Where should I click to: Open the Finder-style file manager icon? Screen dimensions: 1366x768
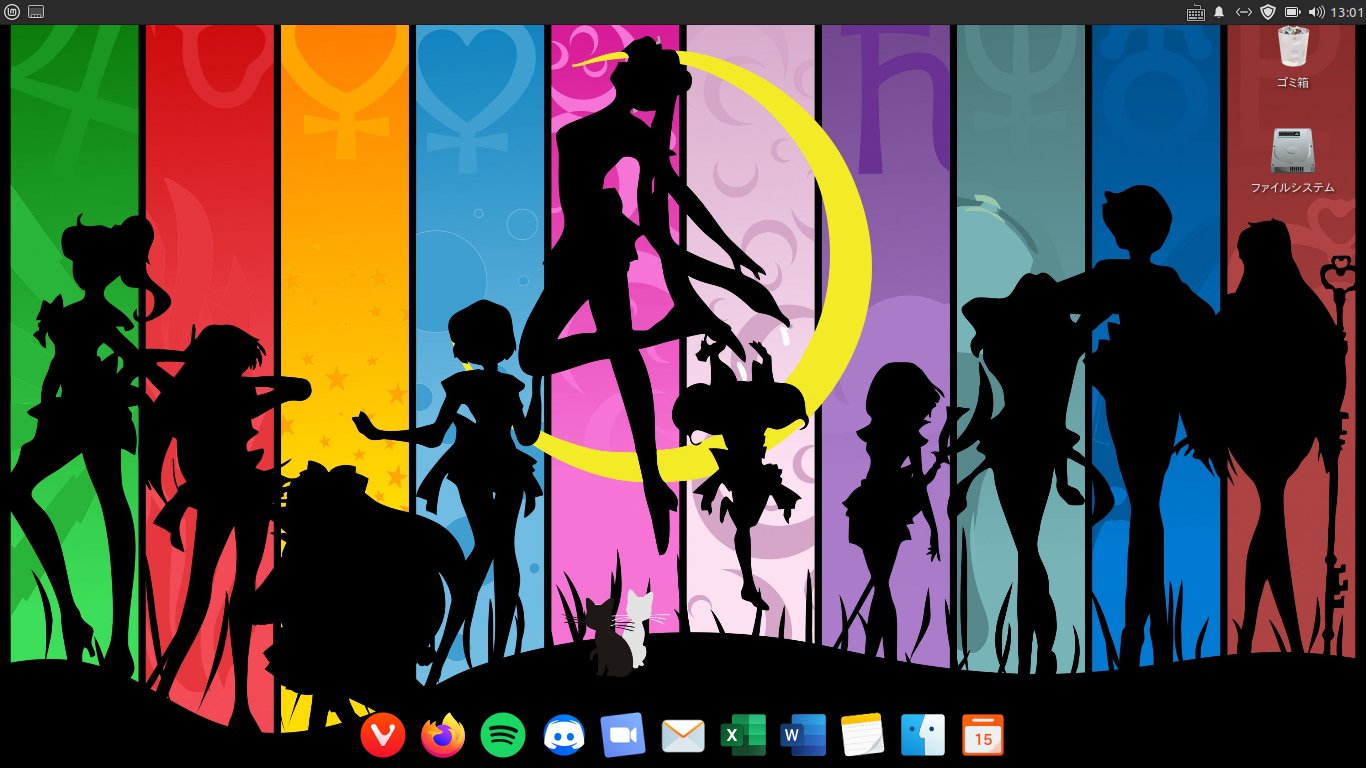pyautogui.click(x=923, y=735)
